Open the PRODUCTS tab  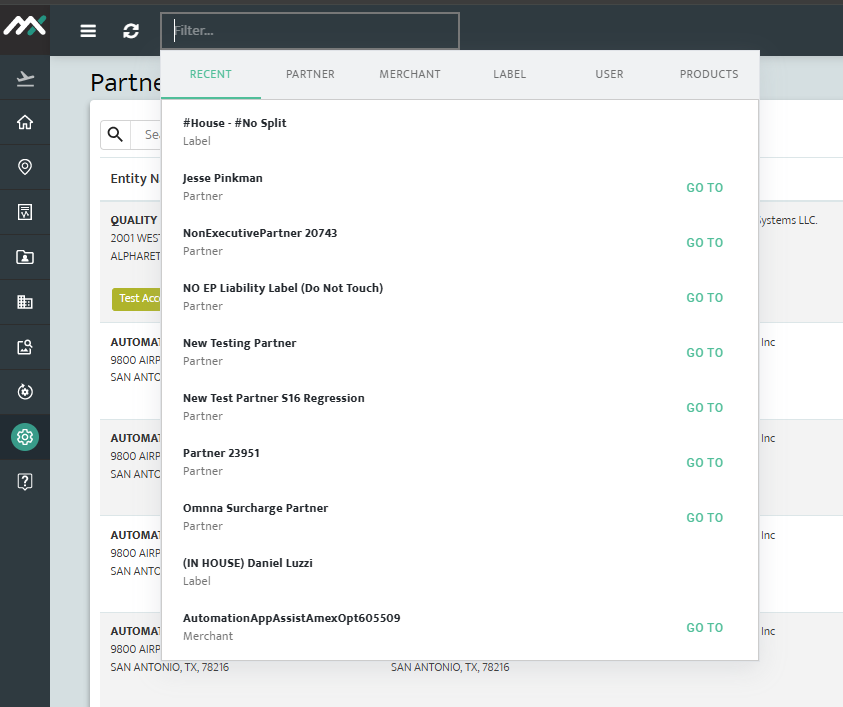pos(709,74)
